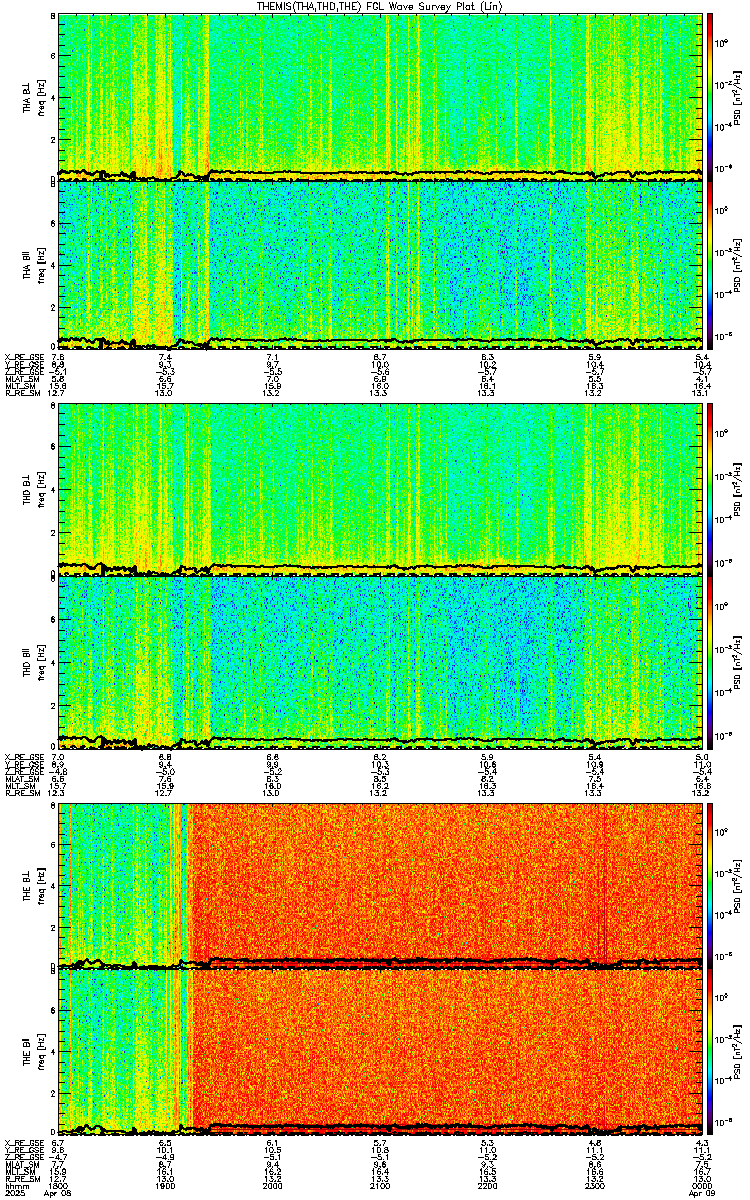This screenshot has height=1200, width=750.
Task: Click the 2200 time tick label
Action: 488,1185
